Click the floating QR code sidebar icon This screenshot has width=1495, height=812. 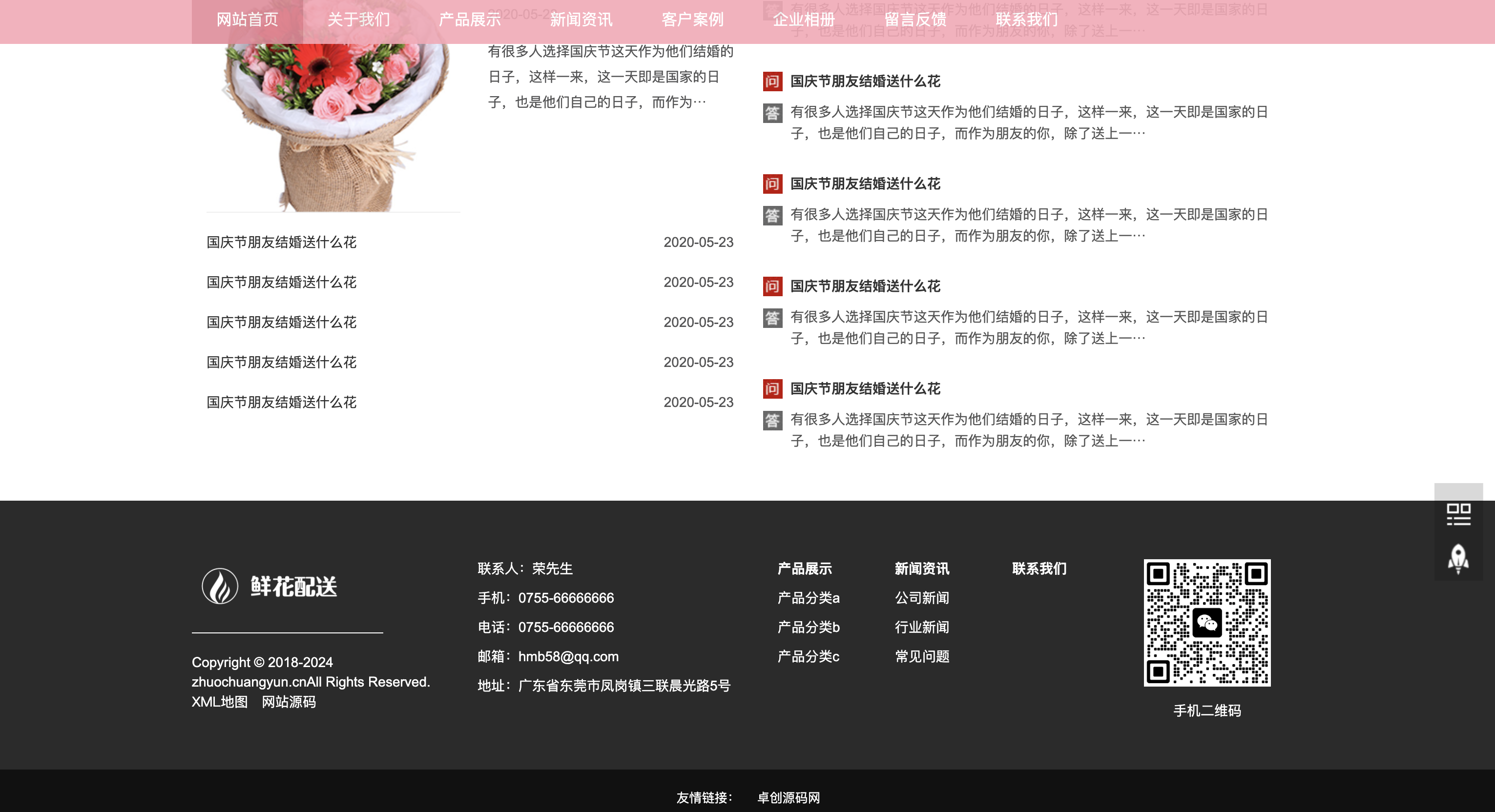(1458, 514)
